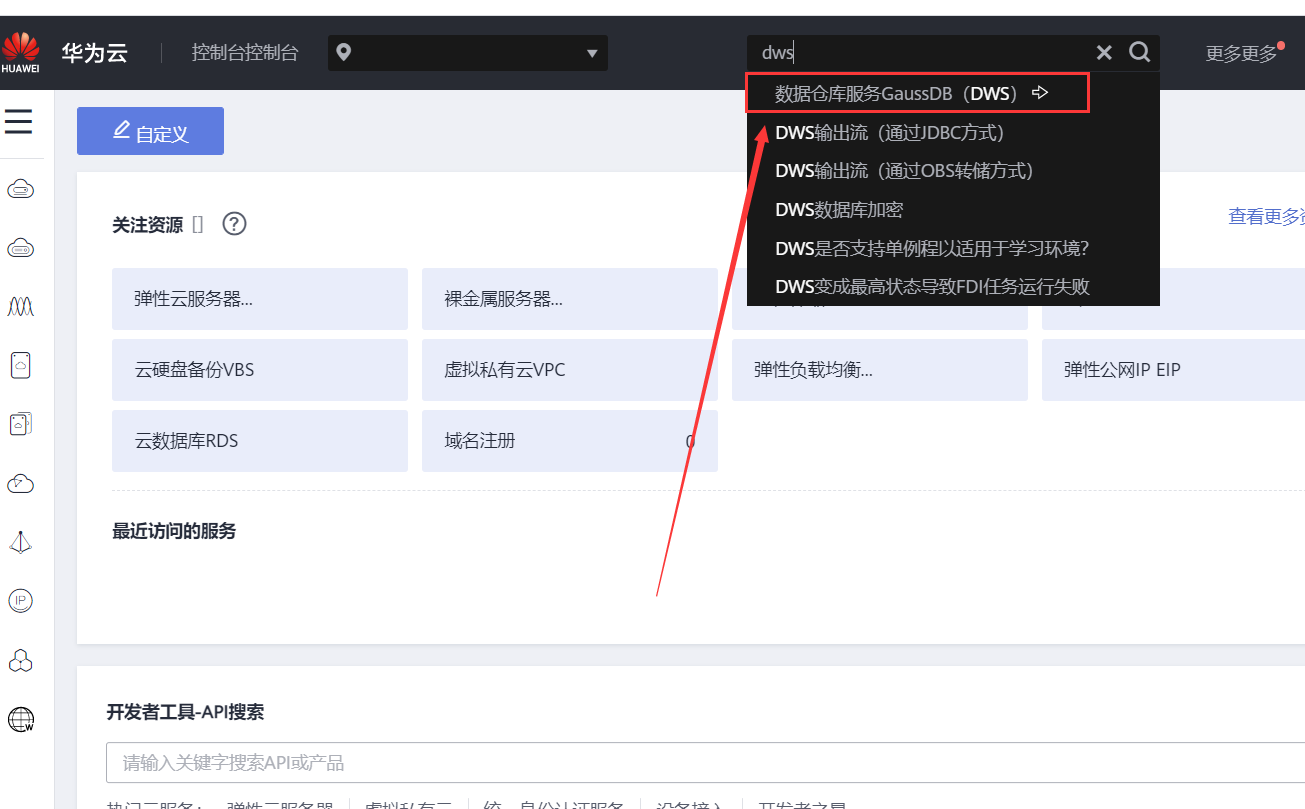Open the IP circle sidebar icon
The image size is (1305, 809).
pyautogui.click(x=21, y=600)
